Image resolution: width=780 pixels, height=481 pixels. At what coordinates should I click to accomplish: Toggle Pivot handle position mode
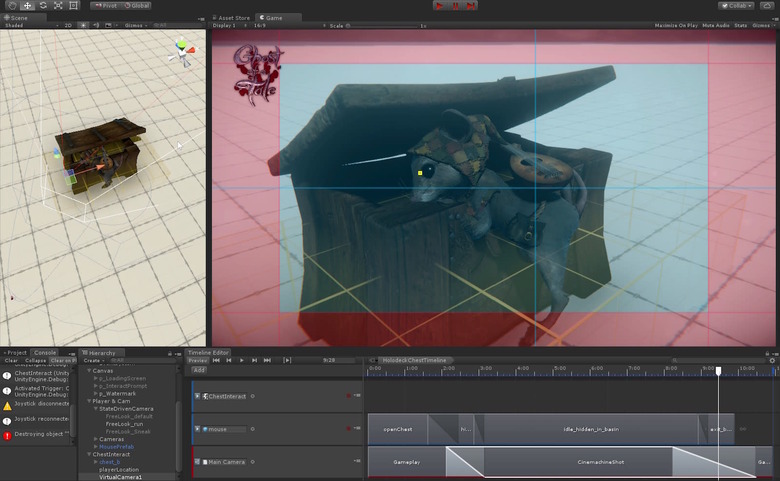point(108,6)
